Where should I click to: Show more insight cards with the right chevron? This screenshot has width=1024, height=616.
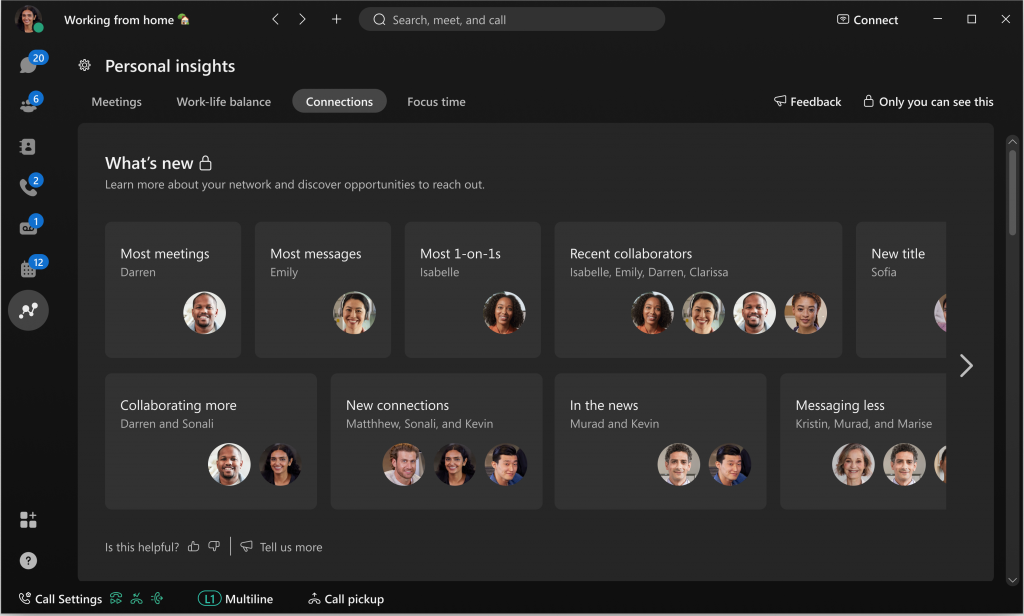click(965, 366)
